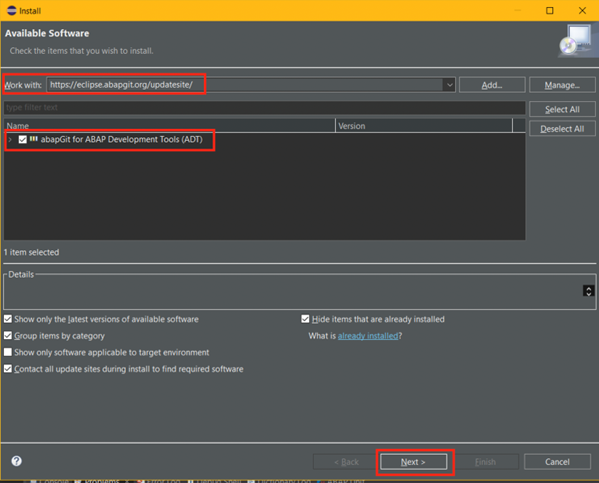This screenshot has width=599, height=483.
Task: Open the Add repository dialog
Action: (x=492, y=85)
